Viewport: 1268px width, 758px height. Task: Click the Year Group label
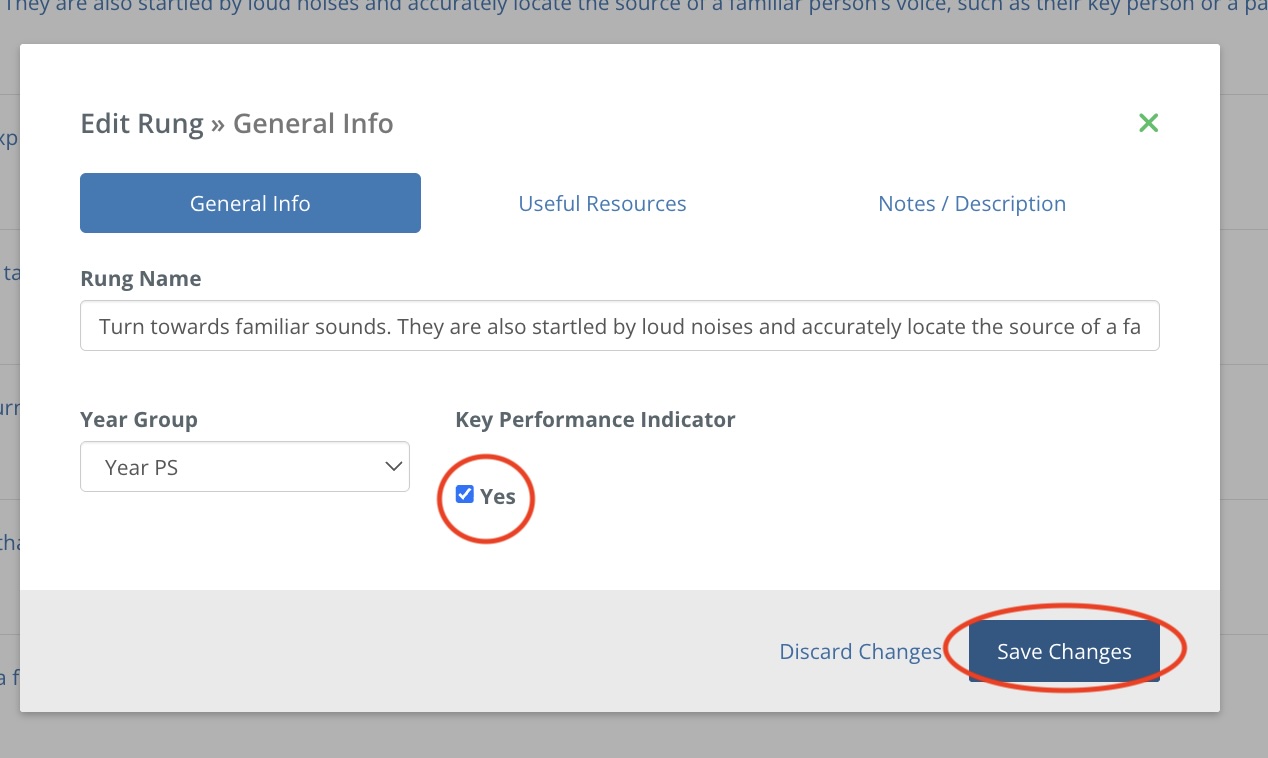[139, 420]
